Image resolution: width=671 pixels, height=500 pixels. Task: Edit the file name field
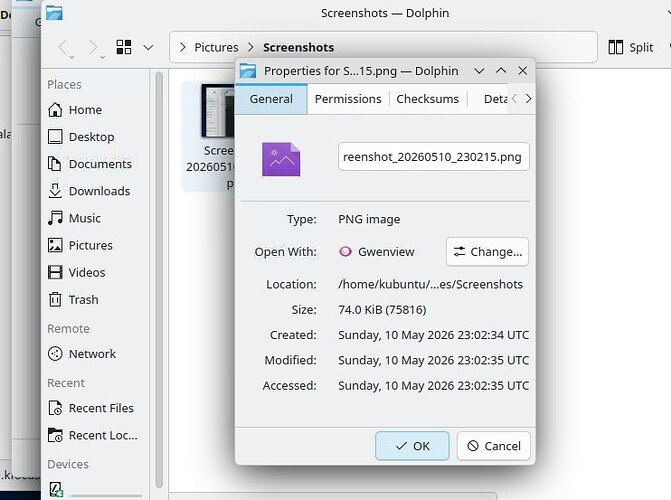pos(433,157)
